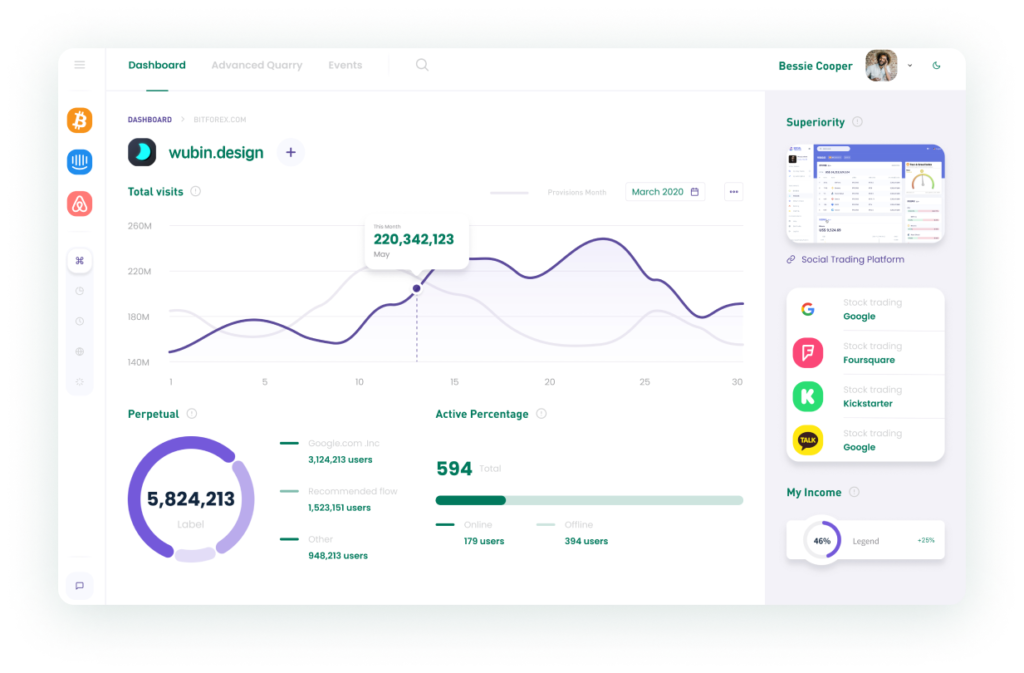This screenshot has height=673, width=1024.
Task: Click the data point marker on the chart
Action: 417,289
